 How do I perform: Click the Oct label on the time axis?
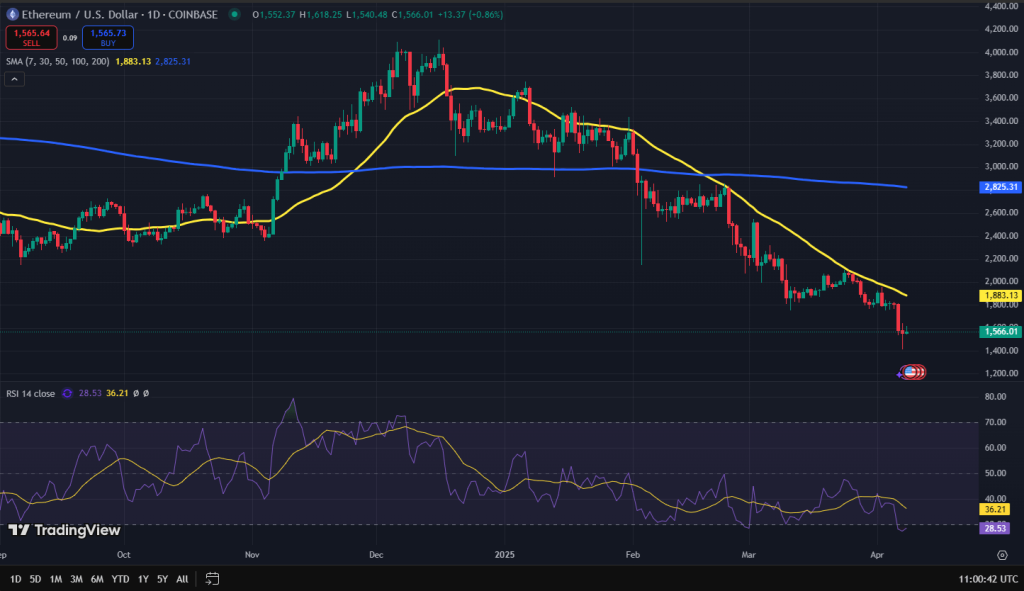[x=123, y=555]
